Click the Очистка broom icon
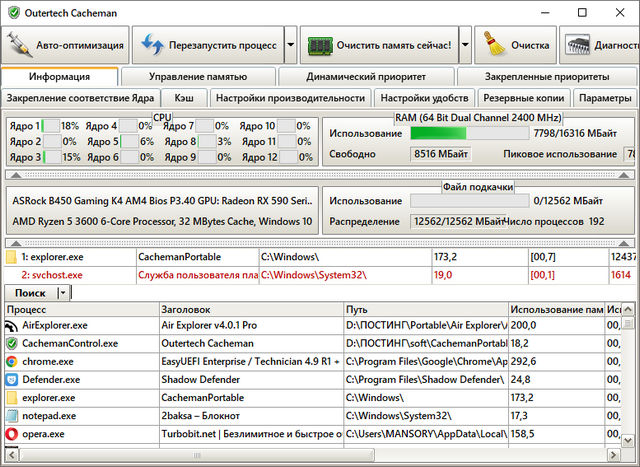Viewport: 640px width, 467px height. pos(492,45)
